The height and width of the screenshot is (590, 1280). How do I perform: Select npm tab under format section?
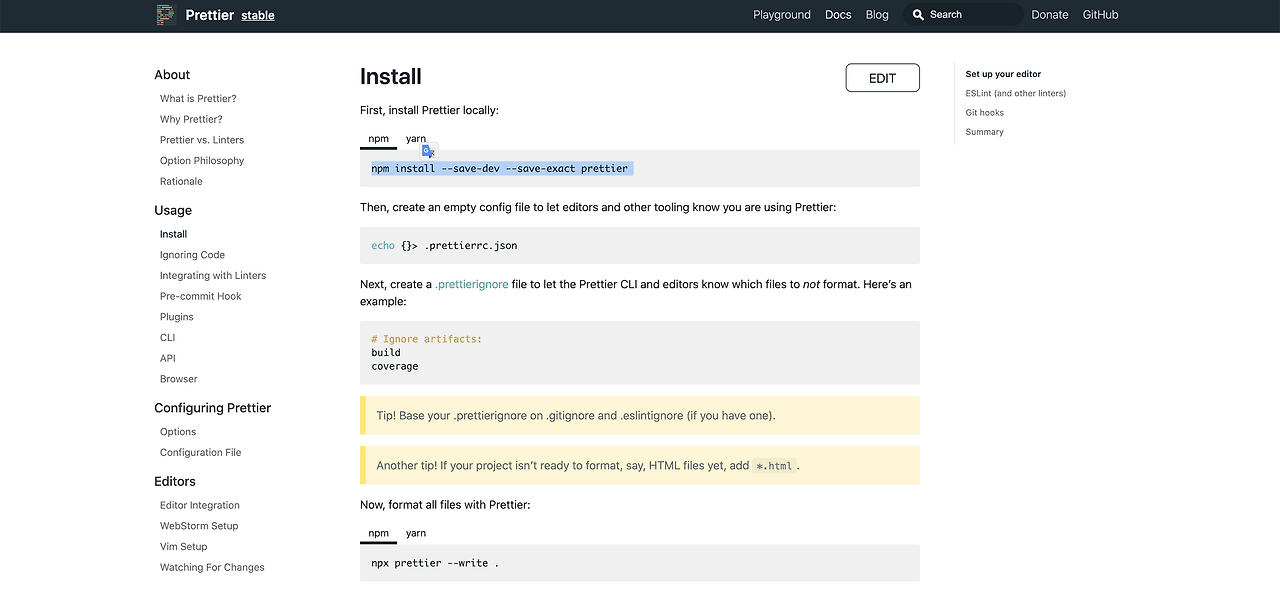378,533
